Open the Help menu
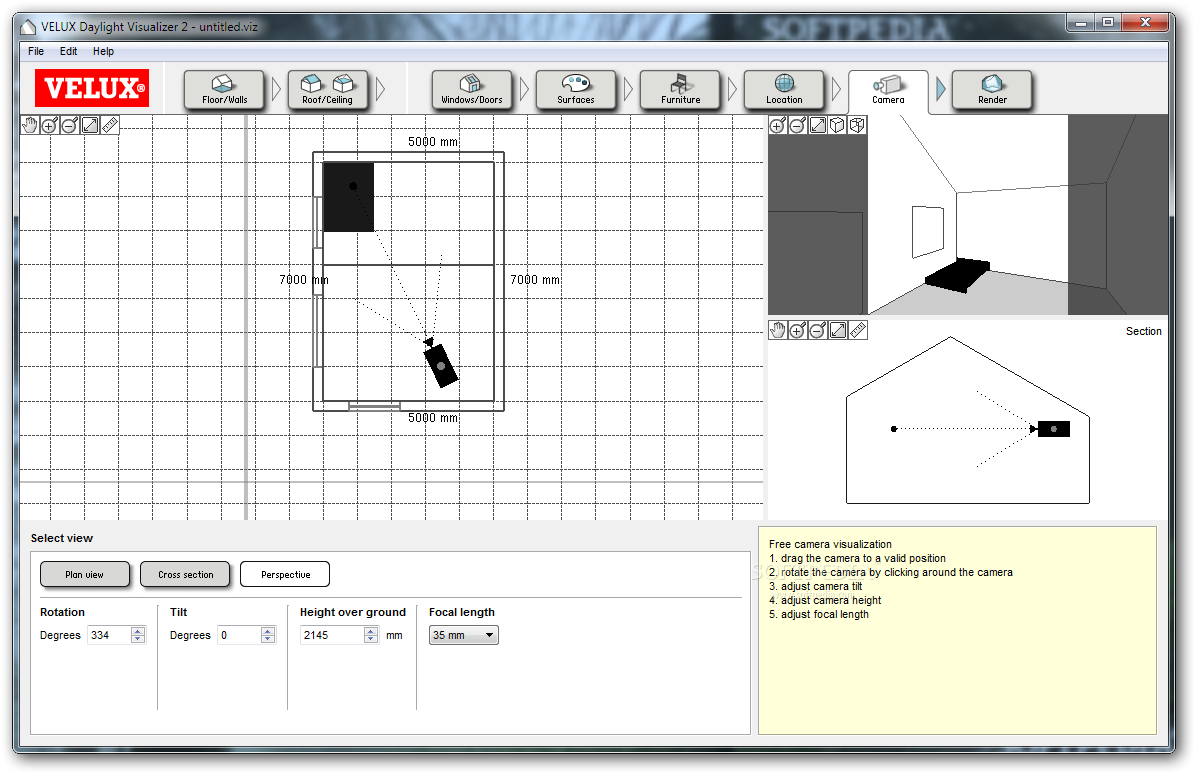The width and height of the screenshot is (1196, 774). click(x=104, y=51)
